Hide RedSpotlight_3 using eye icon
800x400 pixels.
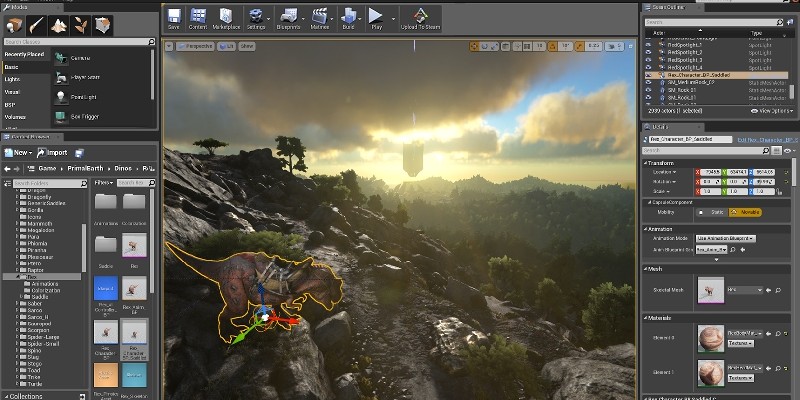[648, 60]
